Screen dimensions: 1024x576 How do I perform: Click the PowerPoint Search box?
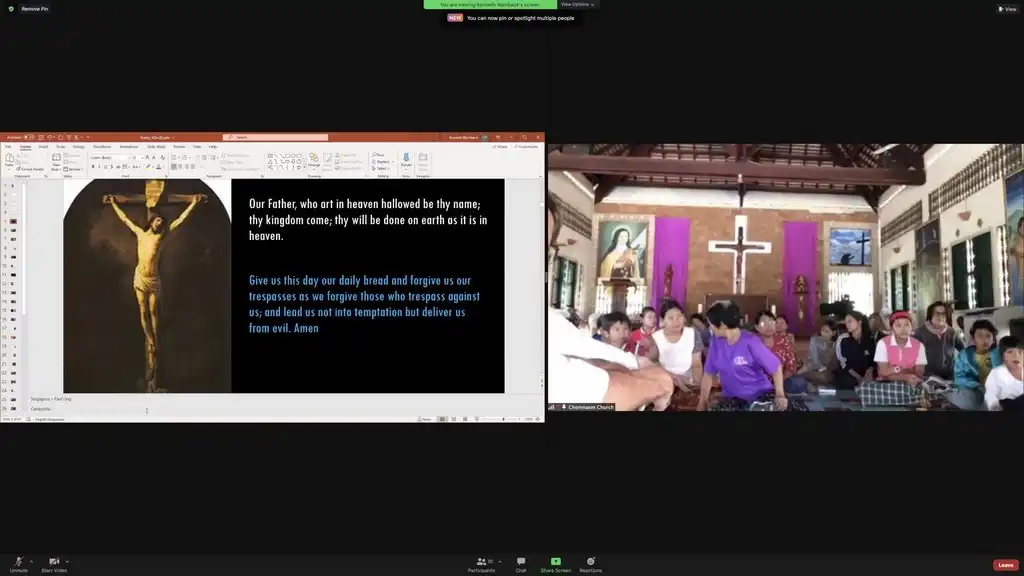coord(276,138)
